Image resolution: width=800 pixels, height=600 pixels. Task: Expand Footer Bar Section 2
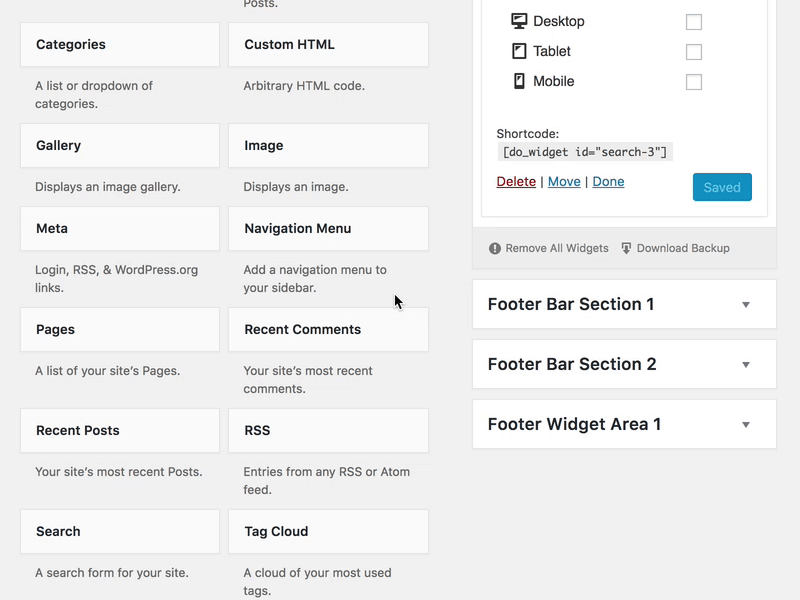[624, 364]
